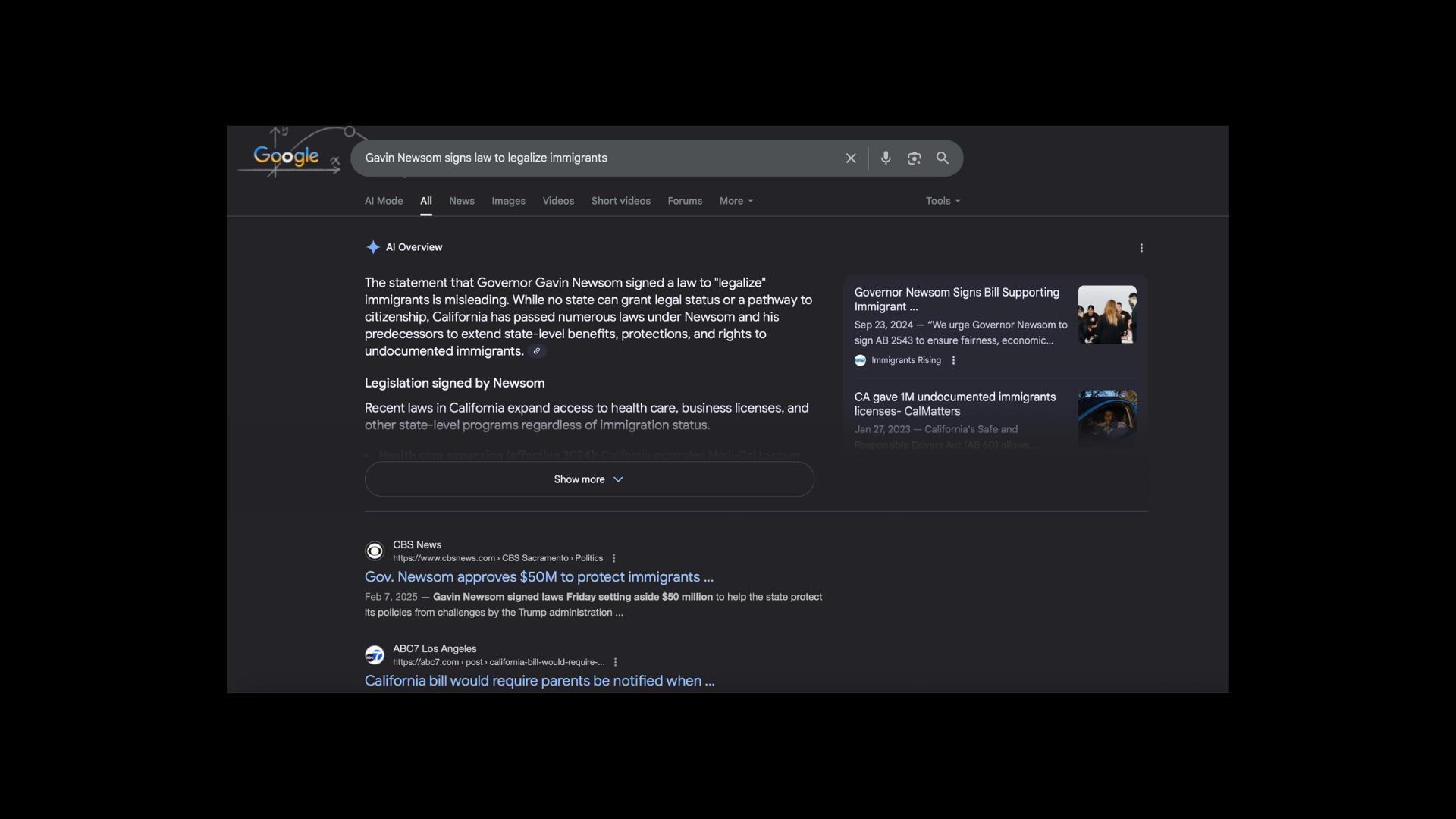Image resolution: width=1456 pixels, height=819 pixels.
Task: Start voice search with the microphone icon
Action: 886,158
